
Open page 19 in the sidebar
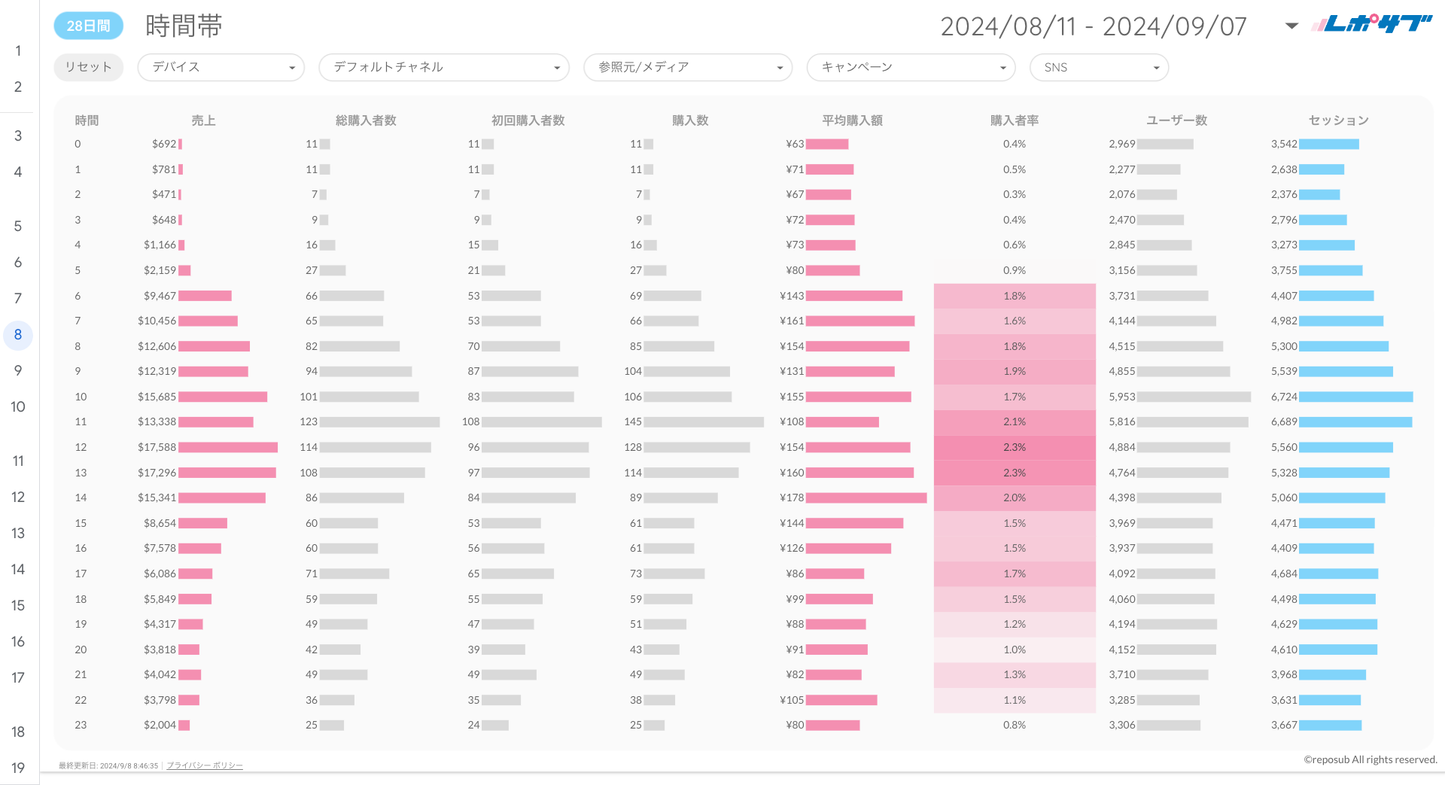click(x=18, y=768)
